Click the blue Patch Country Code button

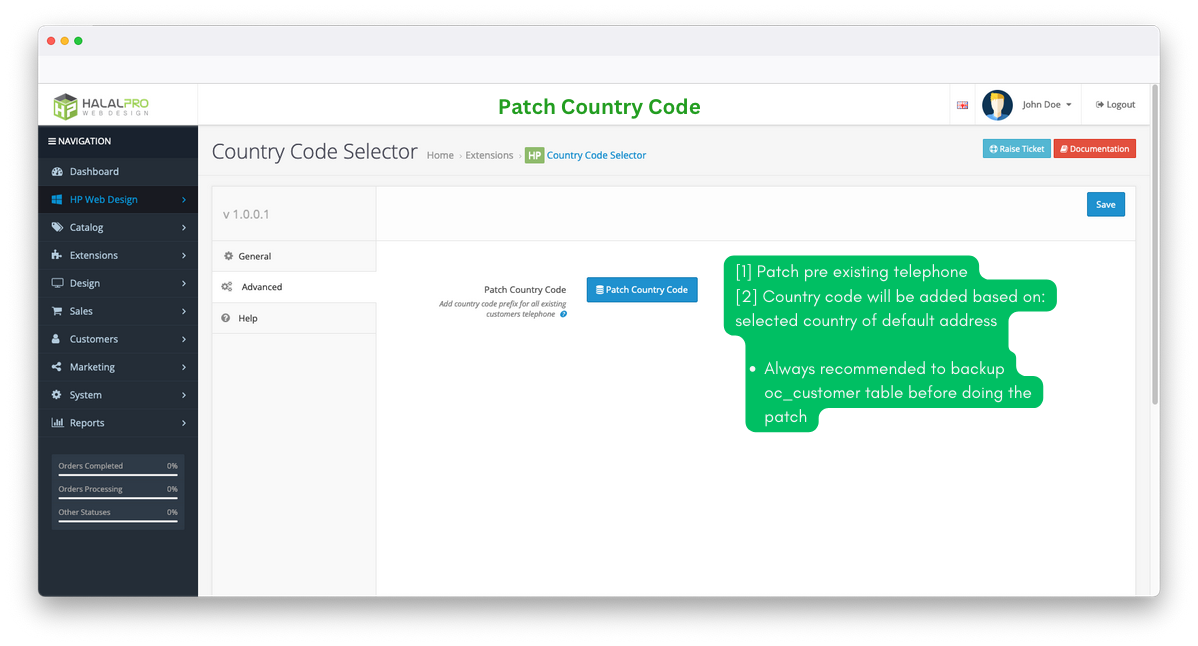(642, 289)
